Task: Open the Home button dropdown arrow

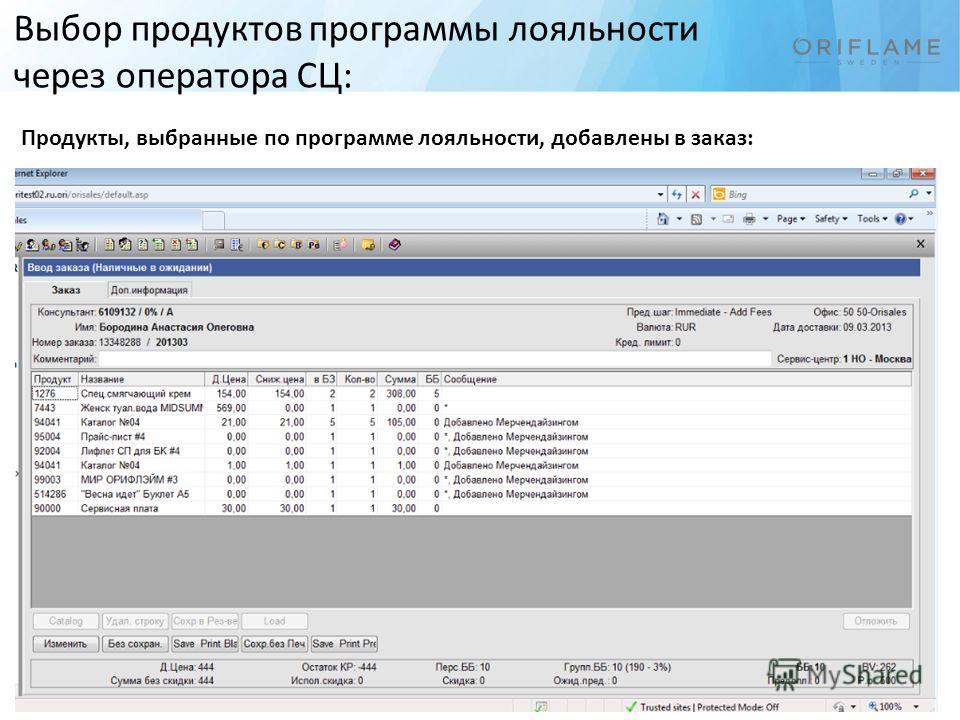Action: coord(679,219)
